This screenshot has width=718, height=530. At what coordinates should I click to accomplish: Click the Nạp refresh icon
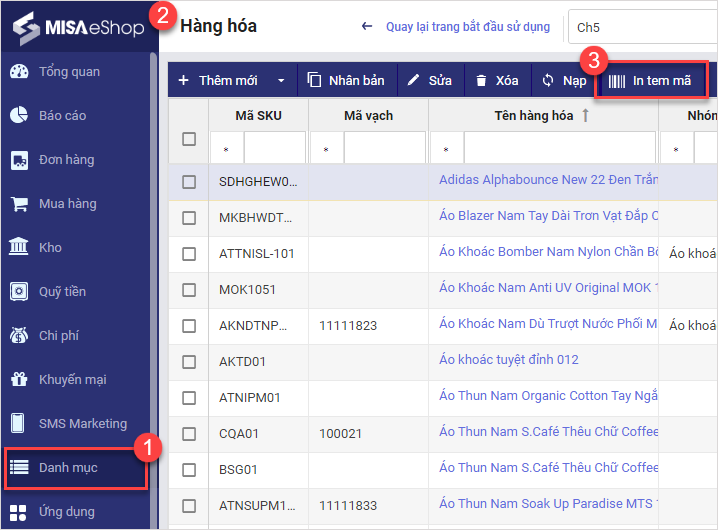(548, 81)
